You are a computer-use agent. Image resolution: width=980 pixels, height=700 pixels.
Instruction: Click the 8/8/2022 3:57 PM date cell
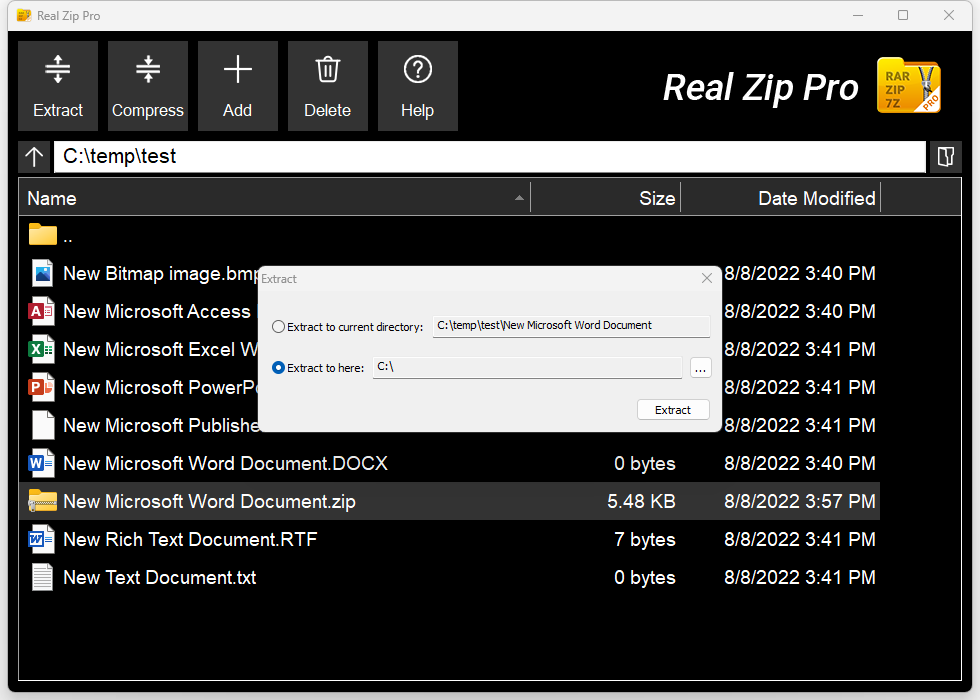click(x=799, y=501)
